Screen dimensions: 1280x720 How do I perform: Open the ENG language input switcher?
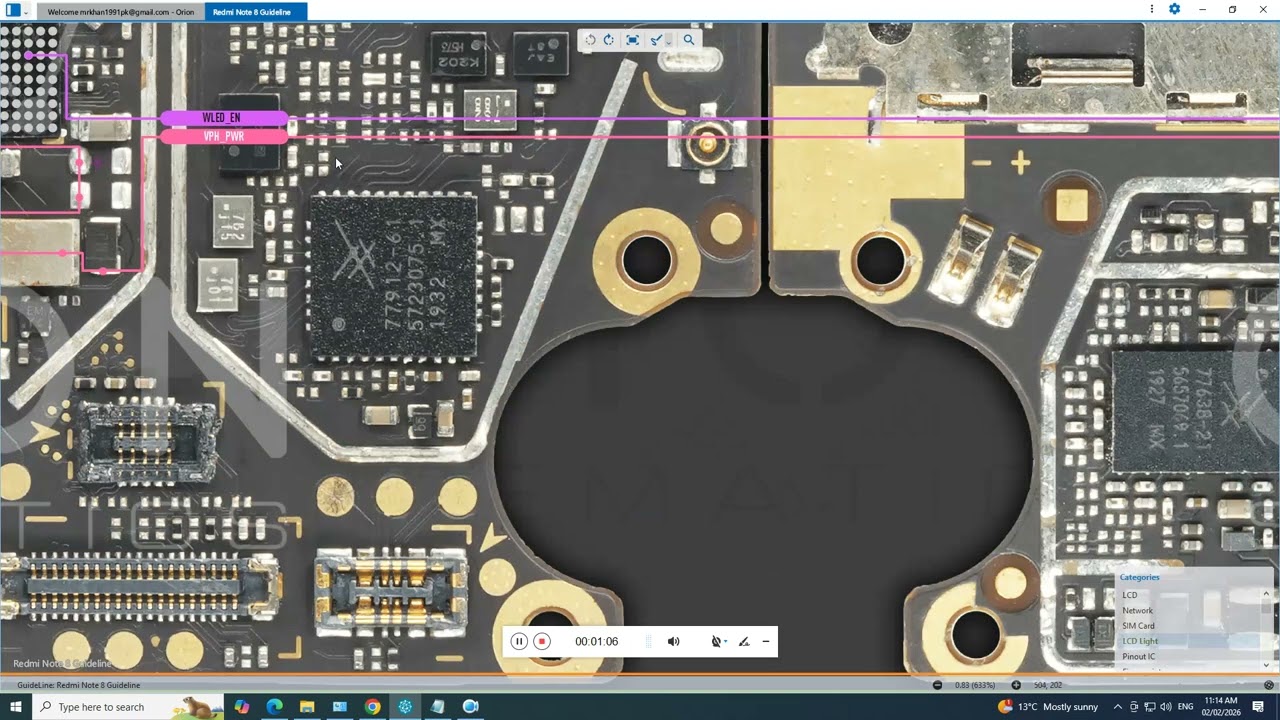tap(1186, 707)
